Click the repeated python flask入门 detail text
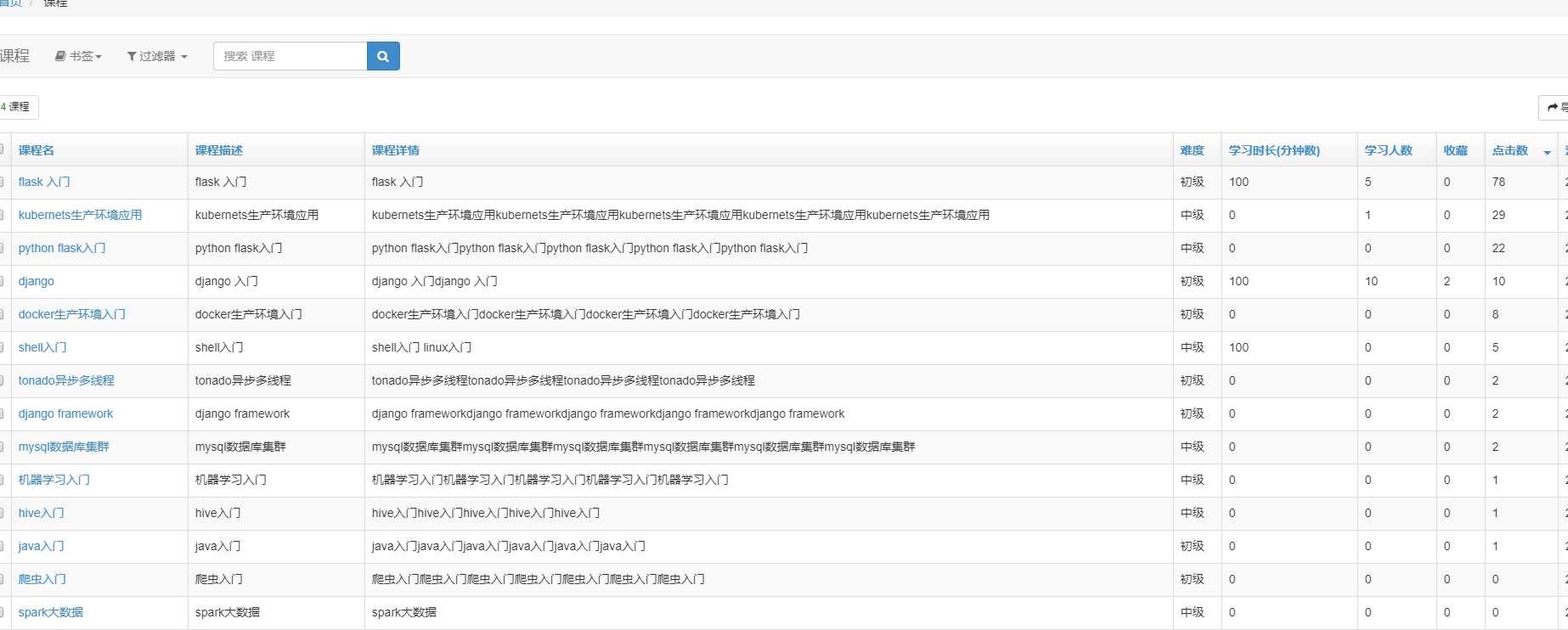Viewport: 1568px width, 630px height. click(x=589, y=248)
